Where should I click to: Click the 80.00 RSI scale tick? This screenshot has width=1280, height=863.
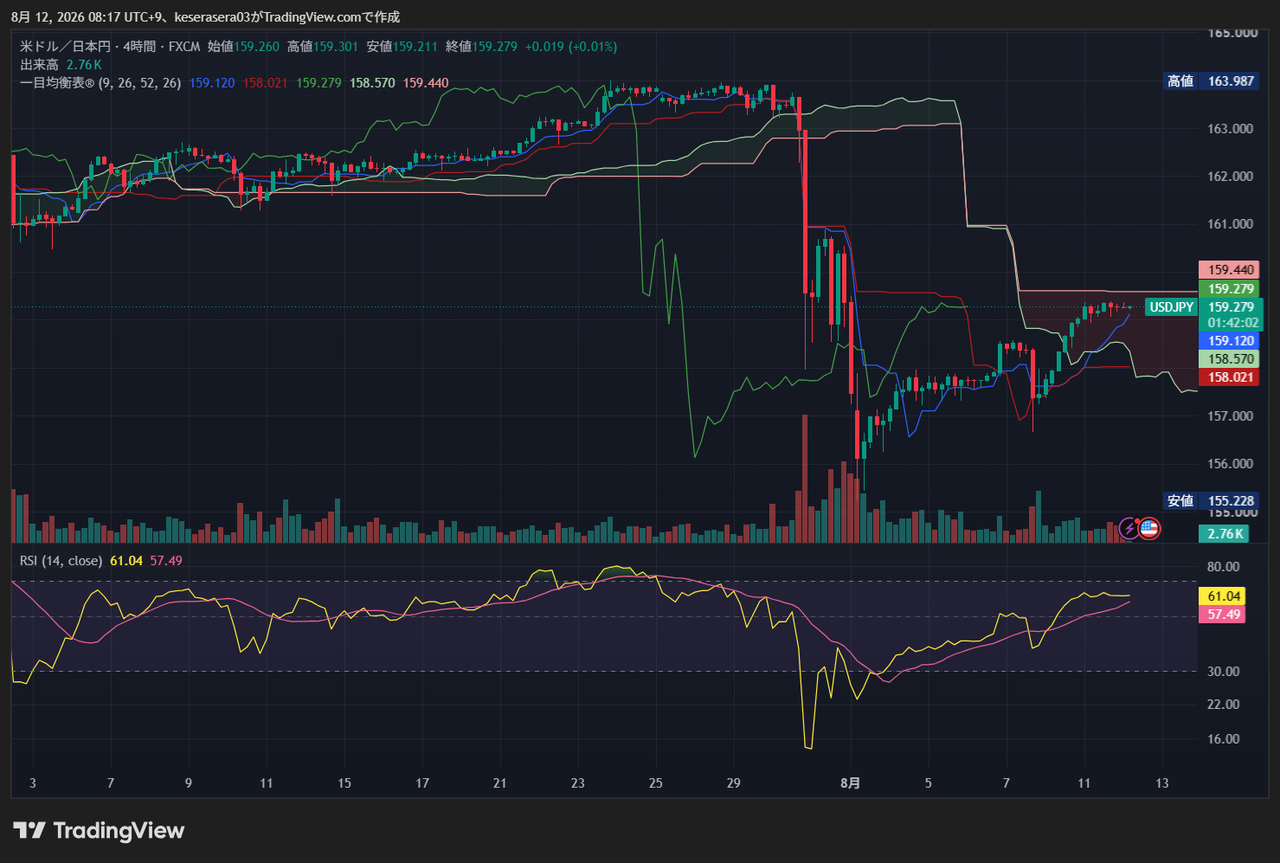(1223, 566)
